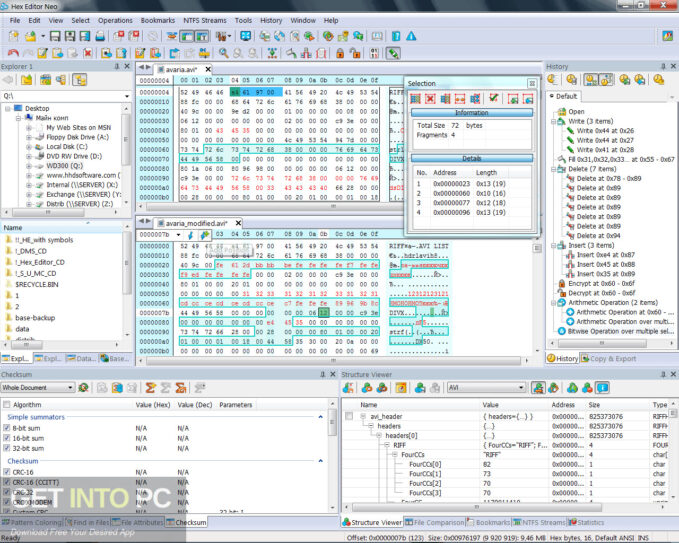
Task: Open the Bookmarks menu
Action: coord(158,20)
